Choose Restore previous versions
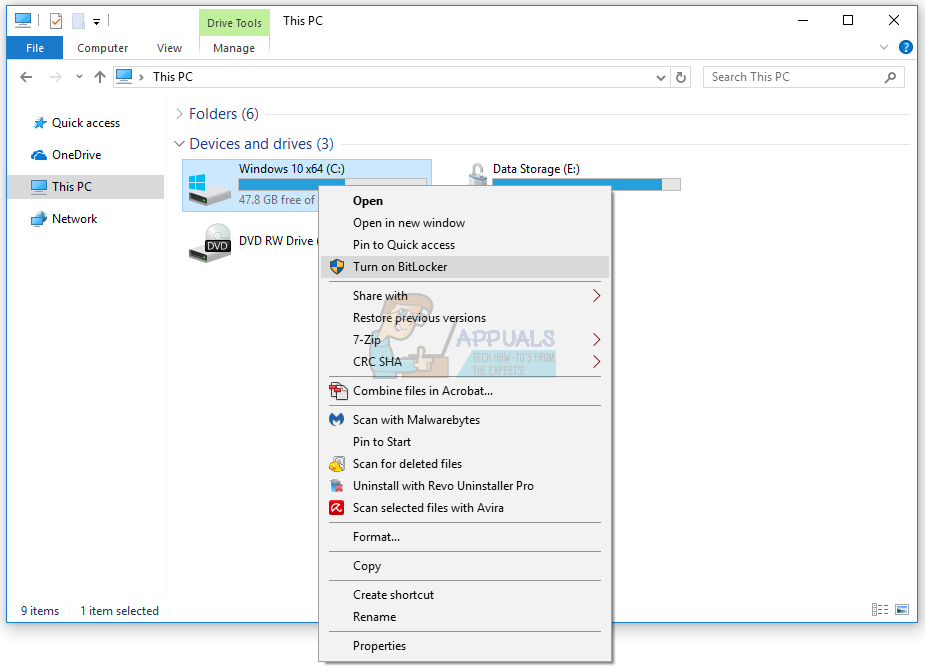 pyautogui.click(x=465, y=318)
